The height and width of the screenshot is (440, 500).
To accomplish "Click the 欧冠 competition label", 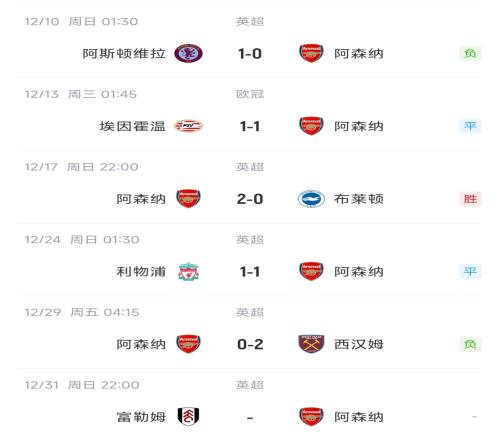I will [x=250, y=94].
